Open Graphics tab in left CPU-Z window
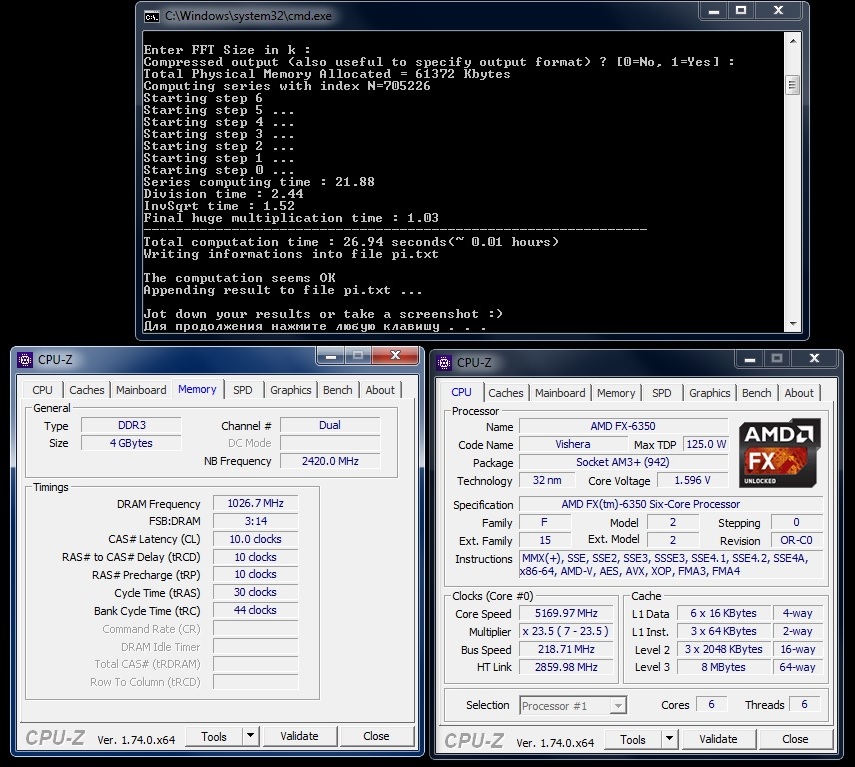This screenshot has width=855, height=767. coord(291,390)
